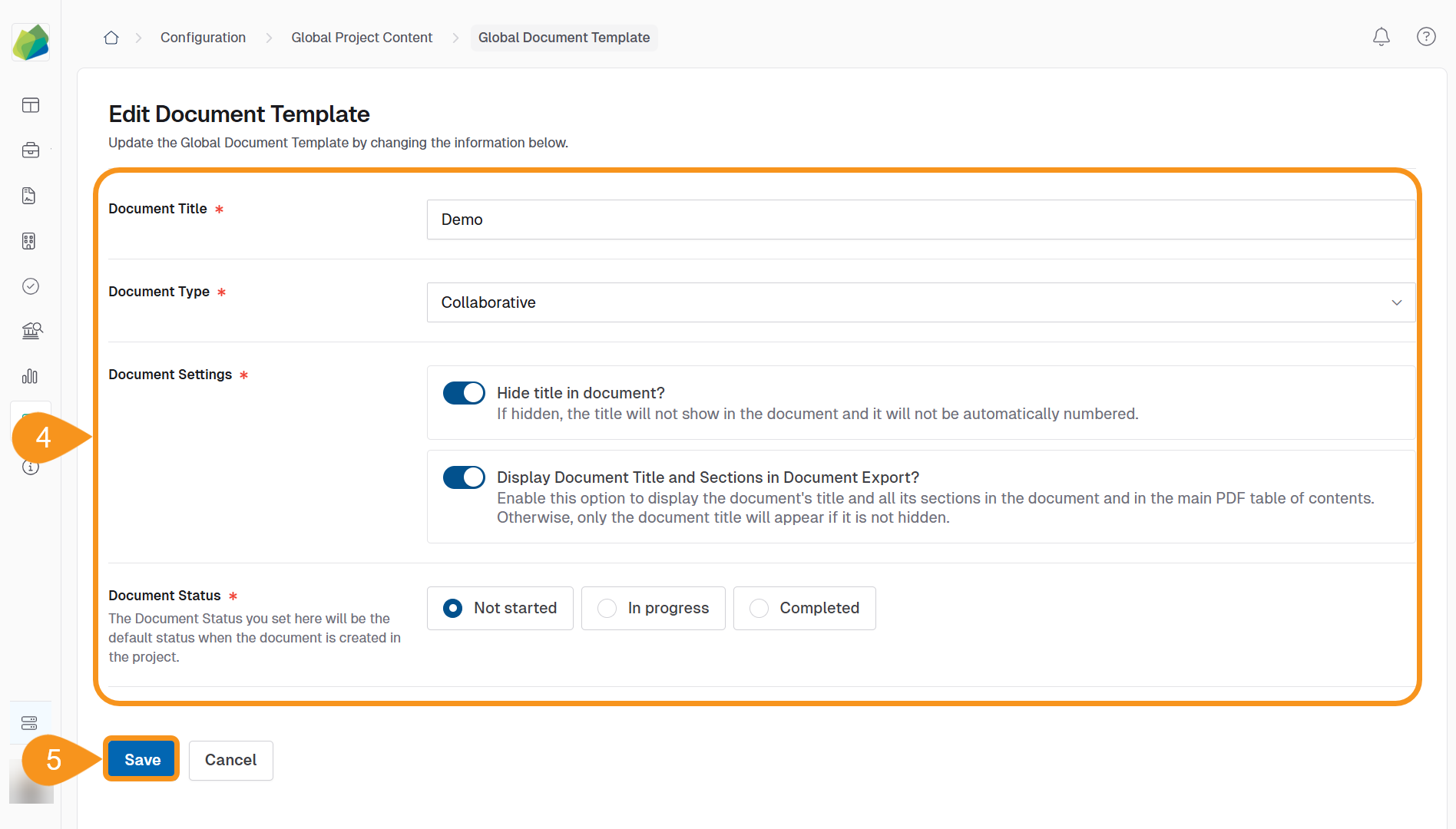Click the bar chart icon in sidebar
Screen dimensions: 1456x829
coord(30,376)
